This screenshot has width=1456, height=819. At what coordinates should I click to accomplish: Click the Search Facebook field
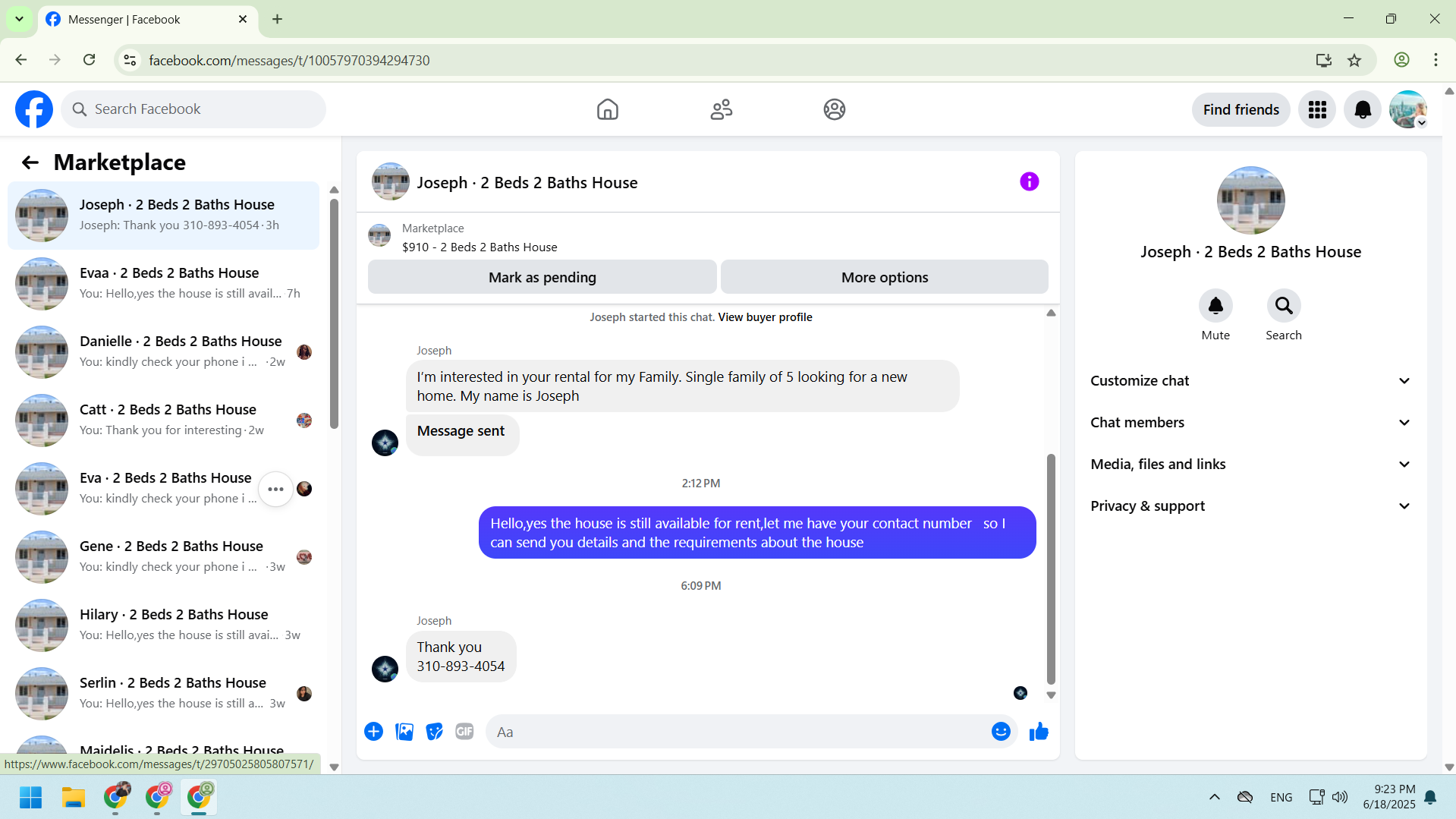tap(193, 110)
